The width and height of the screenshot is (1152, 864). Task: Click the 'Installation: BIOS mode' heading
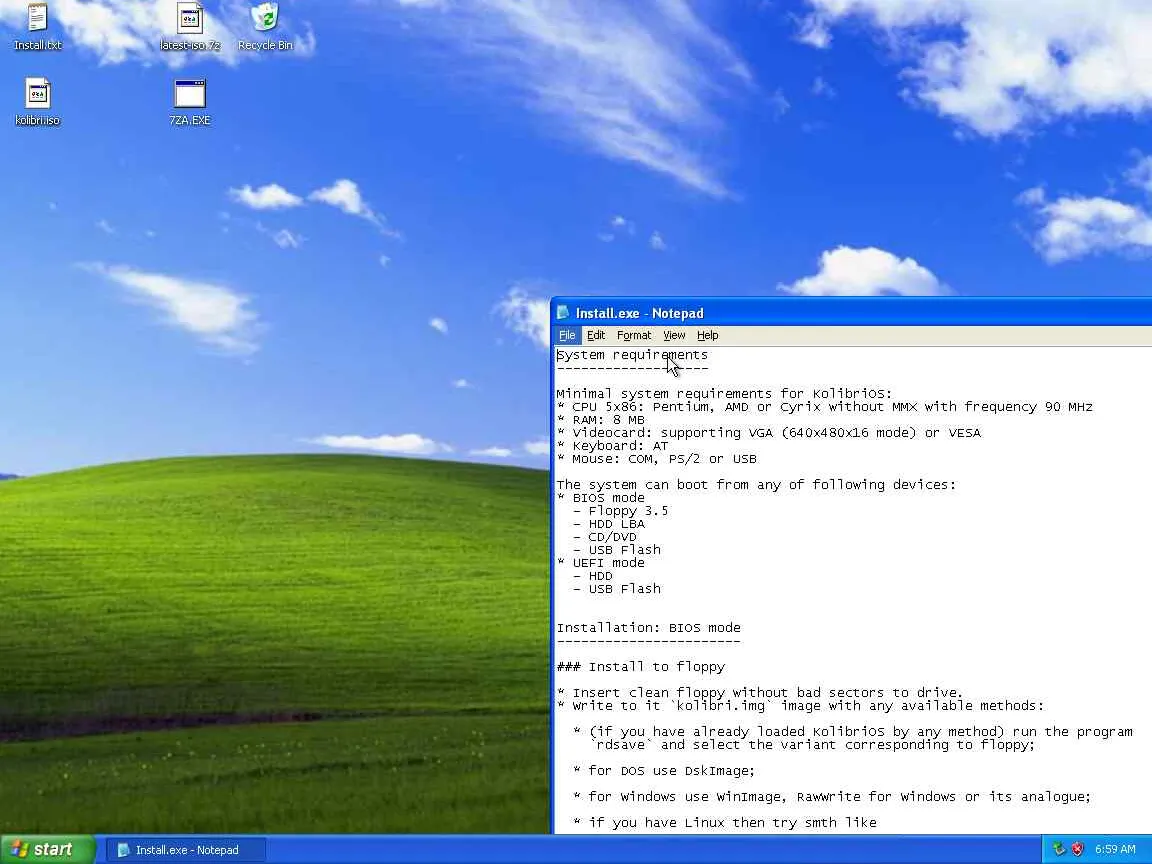(648, 628)
